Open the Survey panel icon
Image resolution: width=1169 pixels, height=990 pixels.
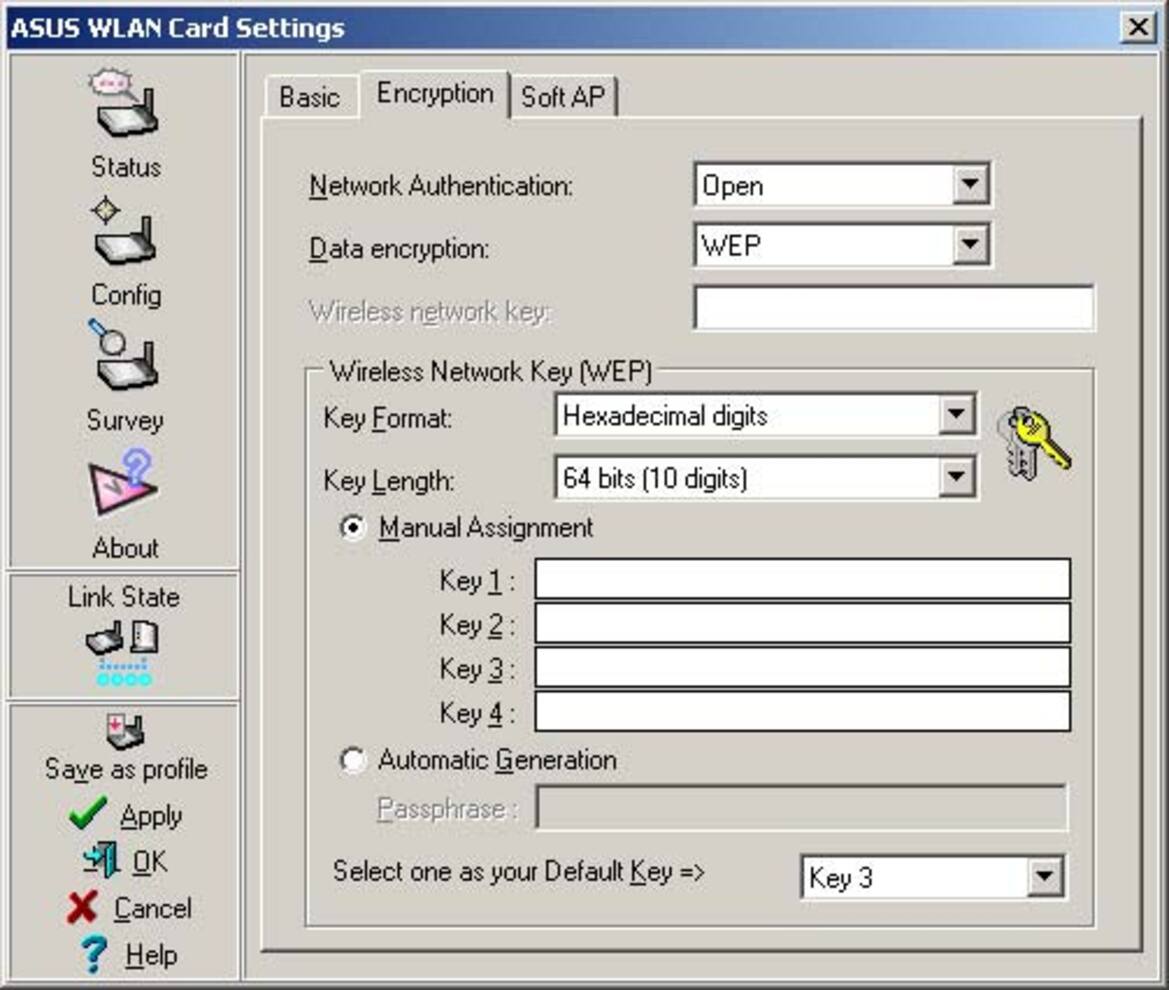(x=124, y=355)
